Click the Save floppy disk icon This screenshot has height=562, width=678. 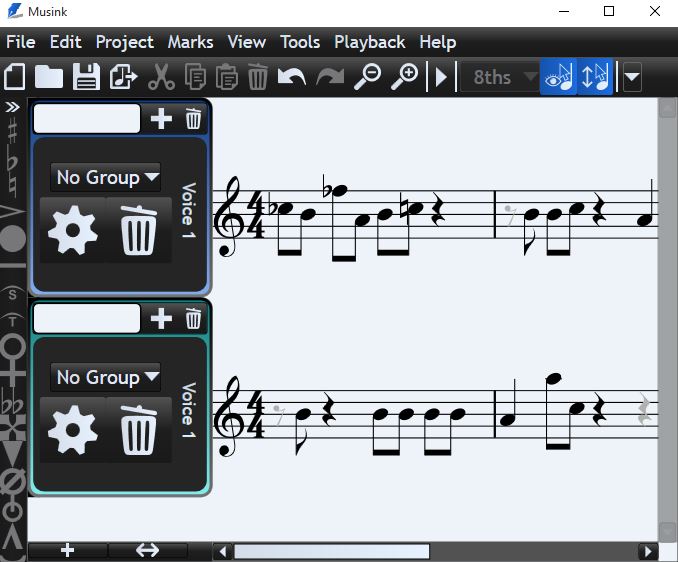87,77
